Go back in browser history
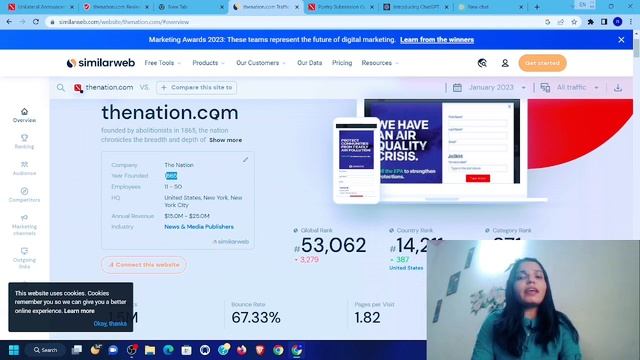The image size is (640, 360). [x=9, y=22]
